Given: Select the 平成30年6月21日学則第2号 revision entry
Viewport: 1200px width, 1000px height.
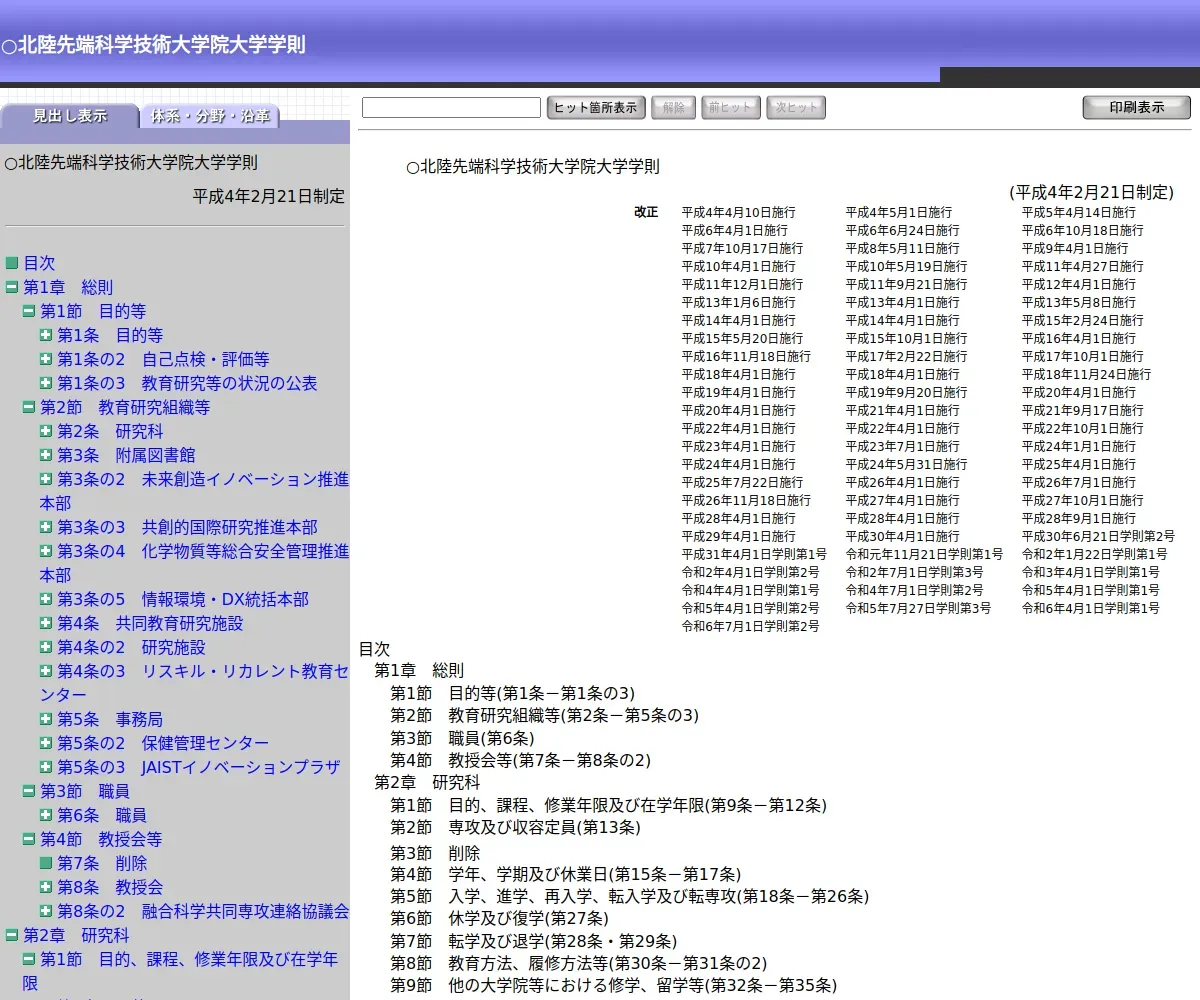Looking at the screenshot, I should (1098, 536).
